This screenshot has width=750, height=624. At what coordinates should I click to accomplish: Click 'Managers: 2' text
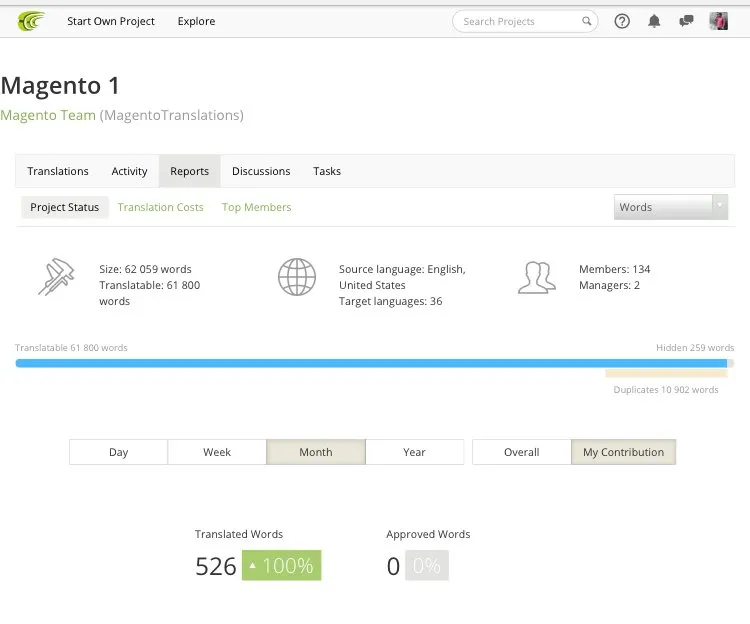point(609,285)
